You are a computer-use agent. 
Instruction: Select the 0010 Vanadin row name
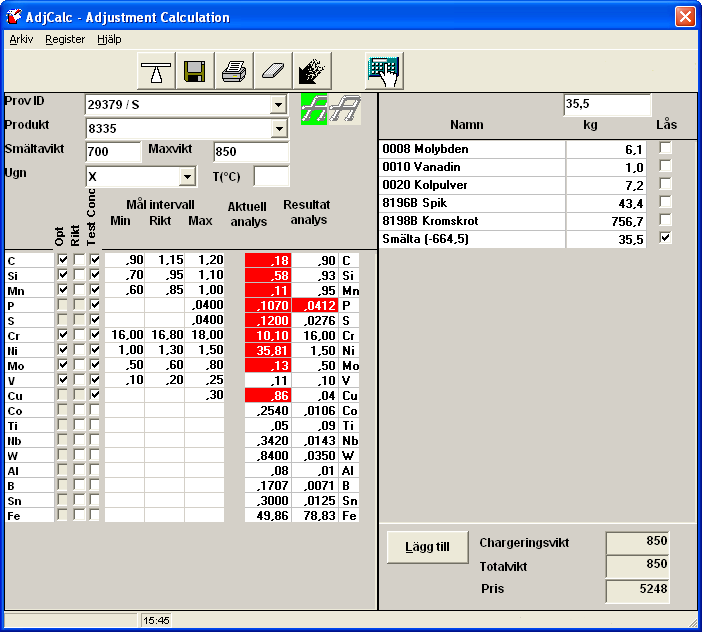[472, 167]
